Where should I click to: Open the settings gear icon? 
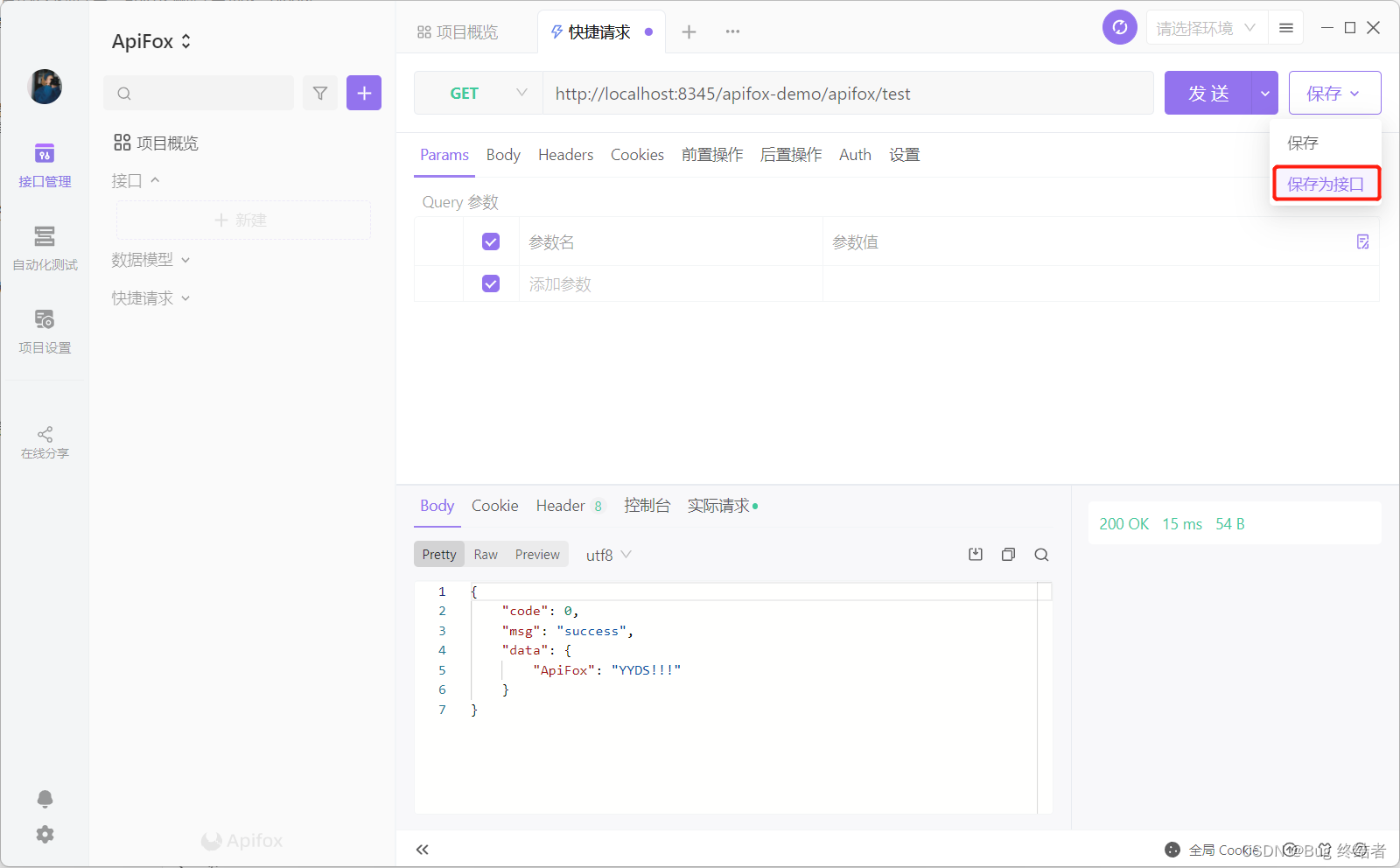[45, 835]
